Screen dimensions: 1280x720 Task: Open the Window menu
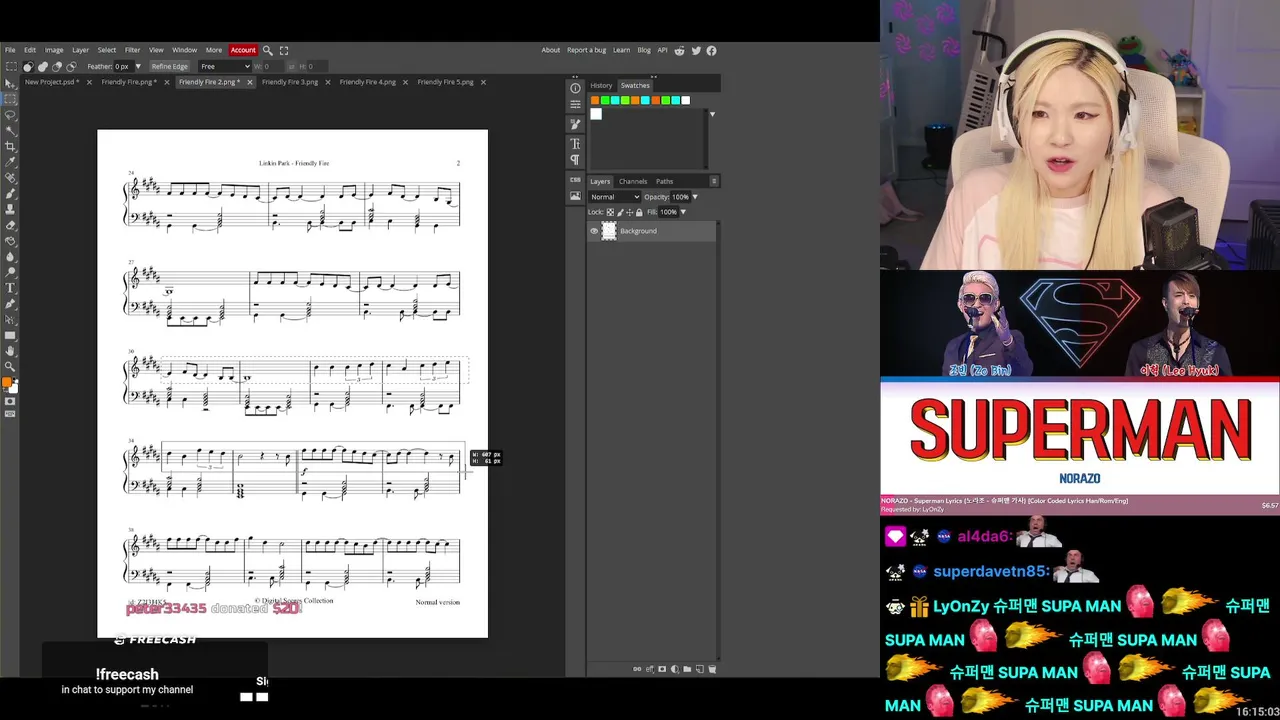[185, 50]
